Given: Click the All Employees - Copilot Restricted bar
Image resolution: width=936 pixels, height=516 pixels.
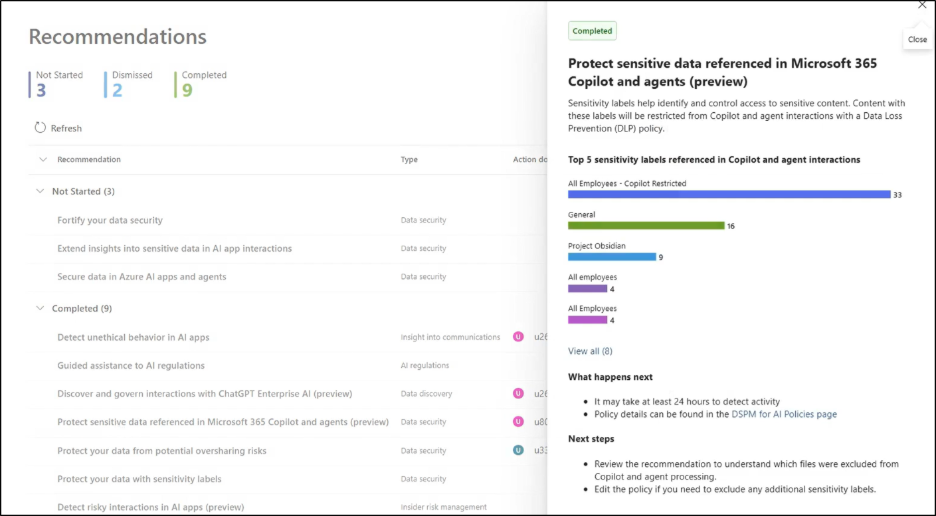Looking at the screenshot, I should [x=728, y=195].
